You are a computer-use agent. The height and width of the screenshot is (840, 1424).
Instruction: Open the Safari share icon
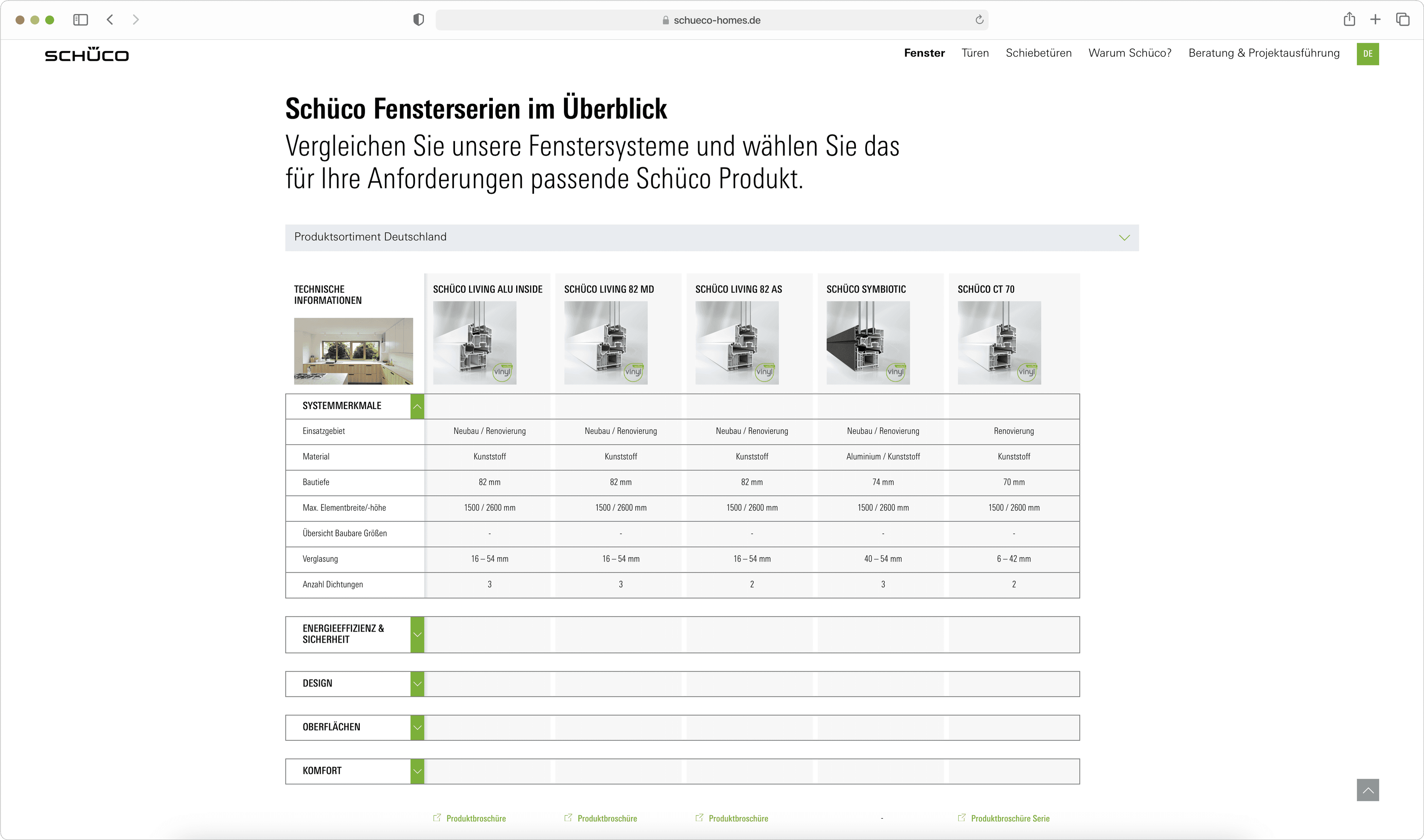click(1349, 19)
